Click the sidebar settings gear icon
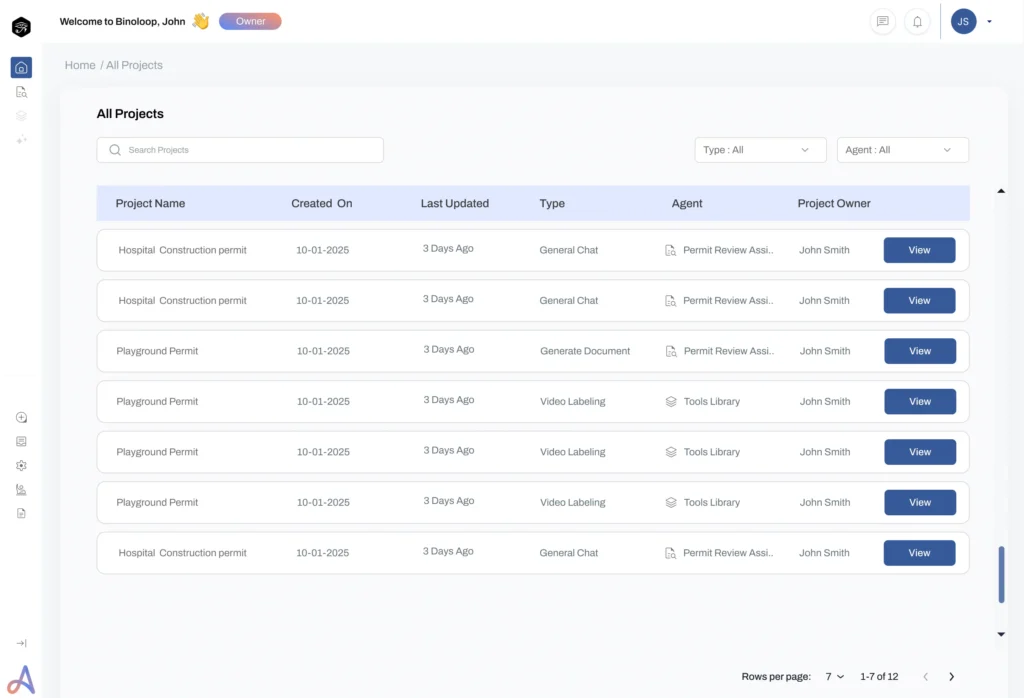The width and height of the screenshot is (1024, 698). pyautogui.click(x=21, y=466)
